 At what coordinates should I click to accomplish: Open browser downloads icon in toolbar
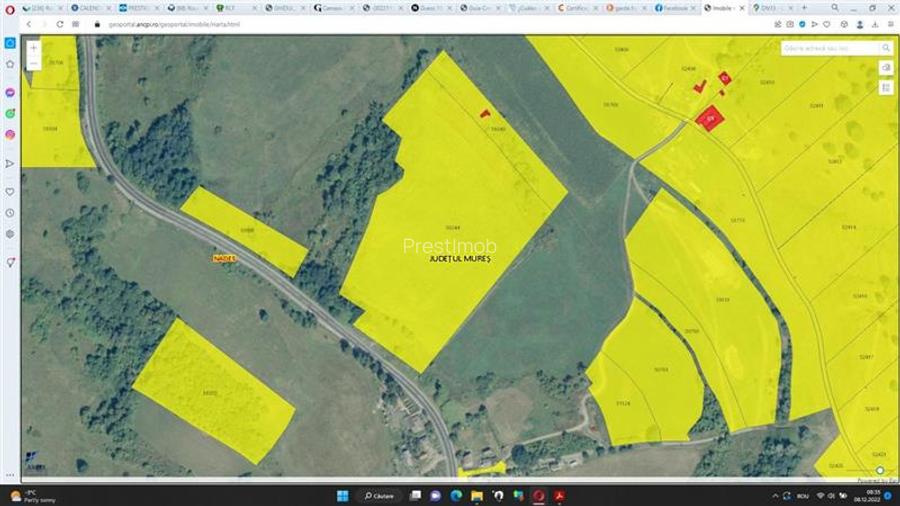click(x=875, y=25)
